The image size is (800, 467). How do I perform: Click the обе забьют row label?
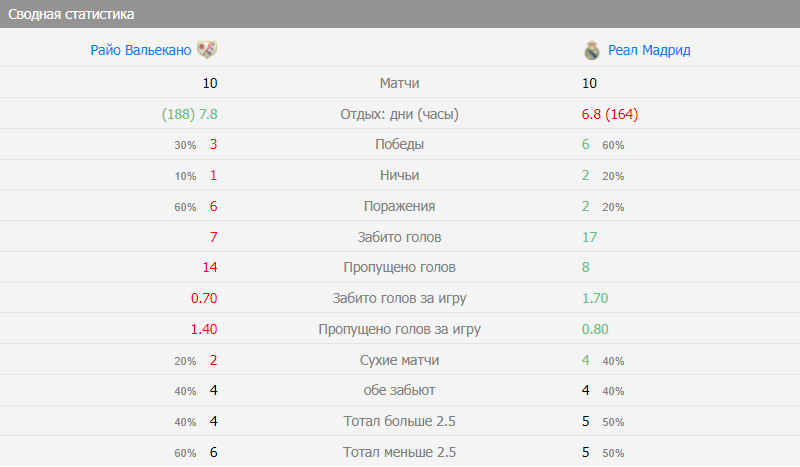pos(400,390)
